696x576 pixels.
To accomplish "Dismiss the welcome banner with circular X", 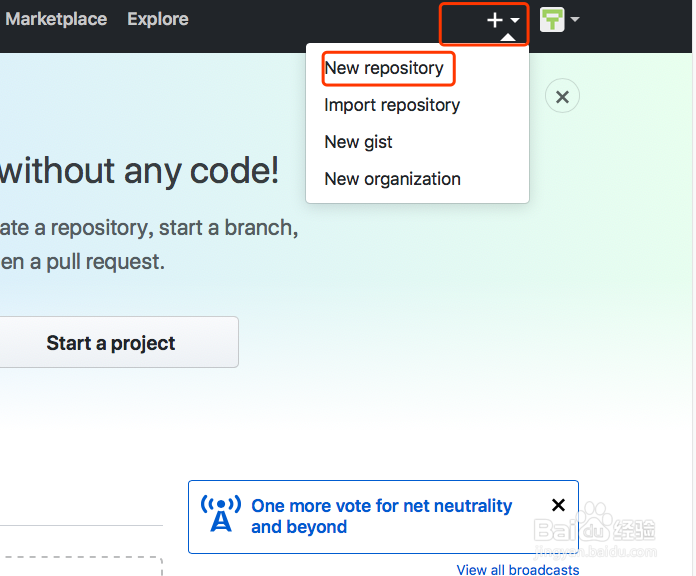I will point(562,96).
